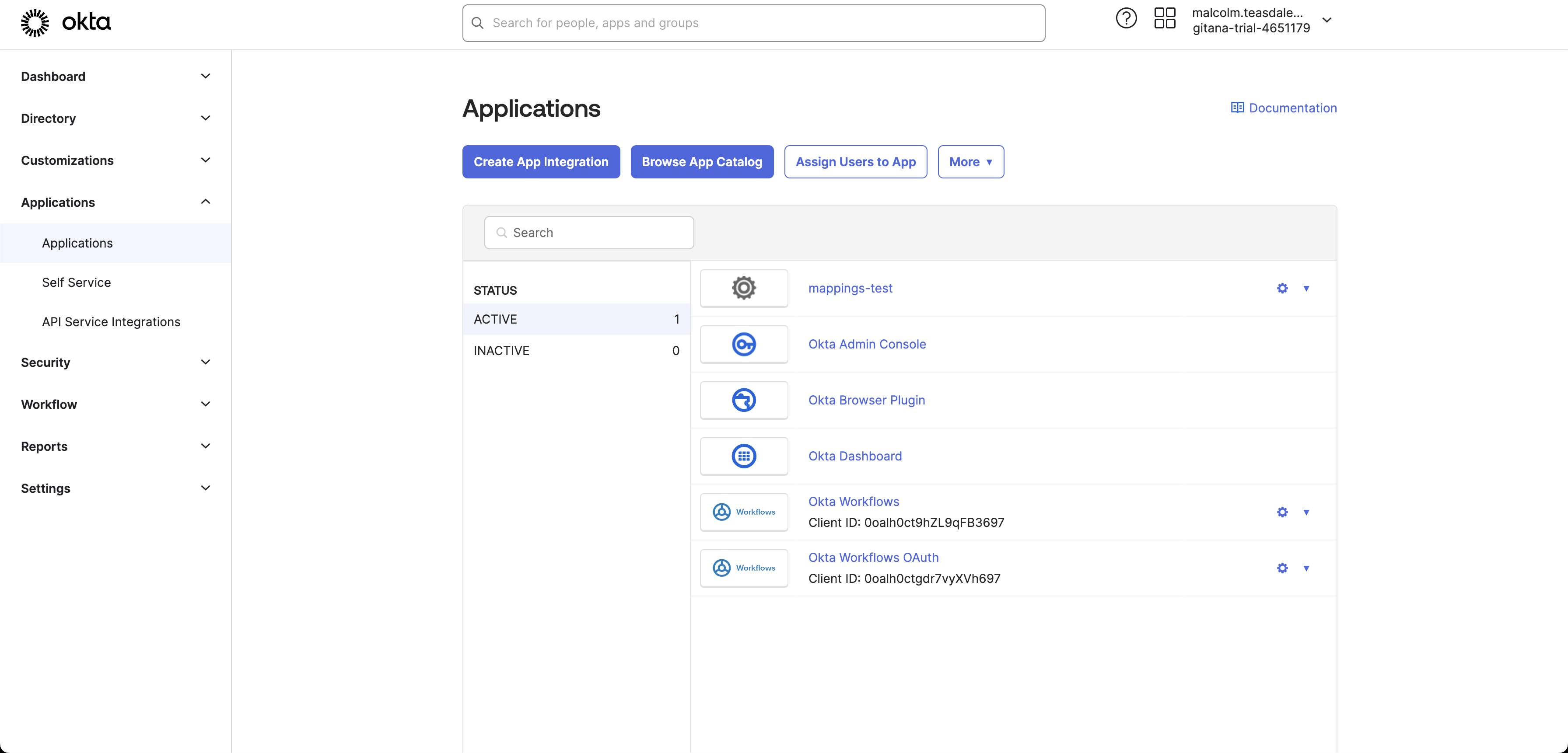
Task: Focus the people, apps and groups search
Action: click(x=753, y=23)
